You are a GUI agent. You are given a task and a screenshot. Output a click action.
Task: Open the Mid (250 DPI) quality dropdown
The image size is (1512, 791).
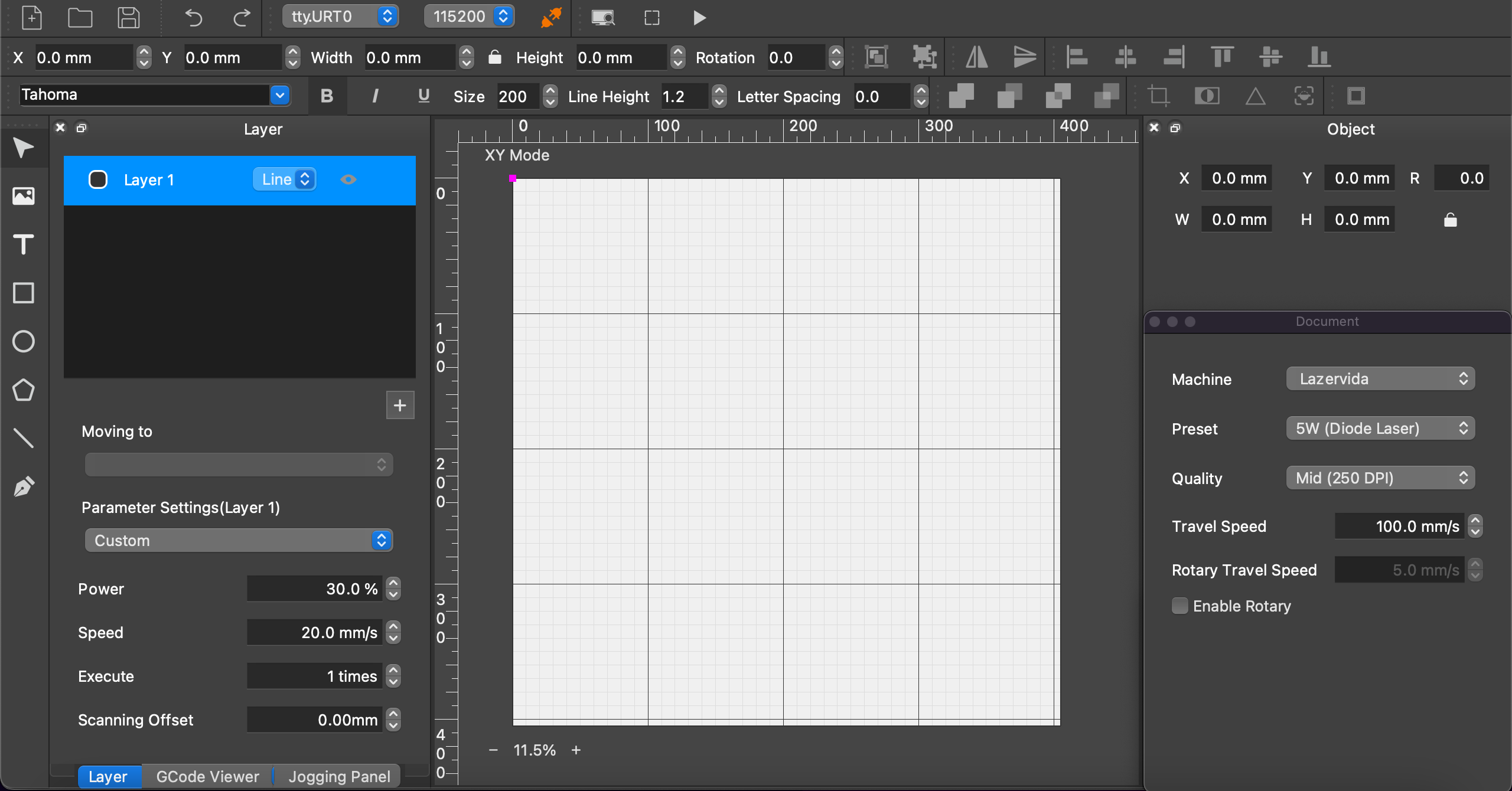1380,478
